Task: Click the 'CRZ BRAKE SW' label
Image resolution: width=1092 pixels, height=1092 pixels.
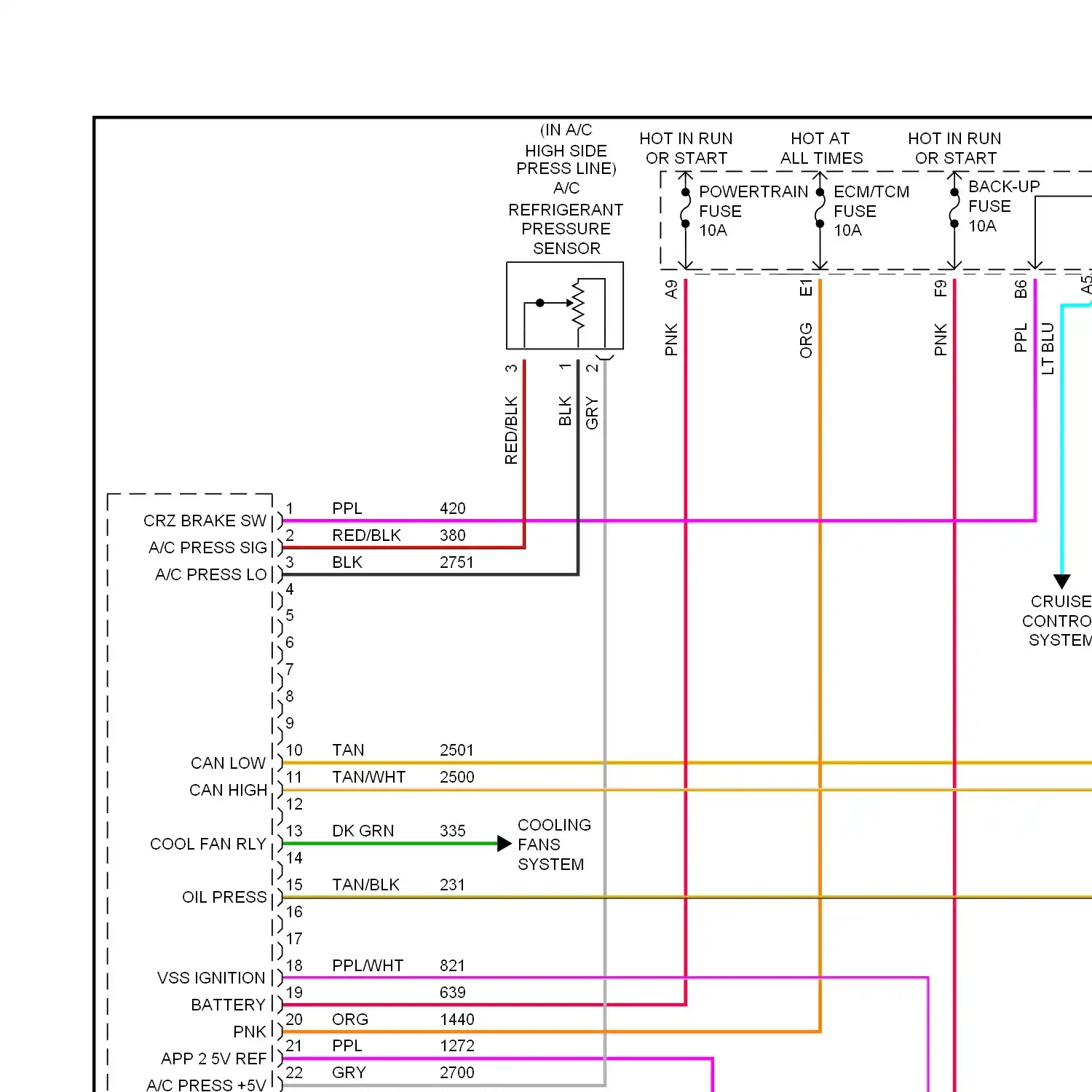Action: [205, 521]
